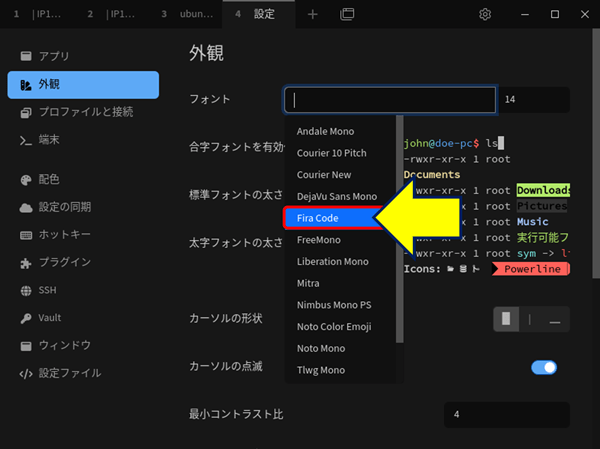Choose Andale Mono from font list
The image size is (600, 449).
pos(340,131)
